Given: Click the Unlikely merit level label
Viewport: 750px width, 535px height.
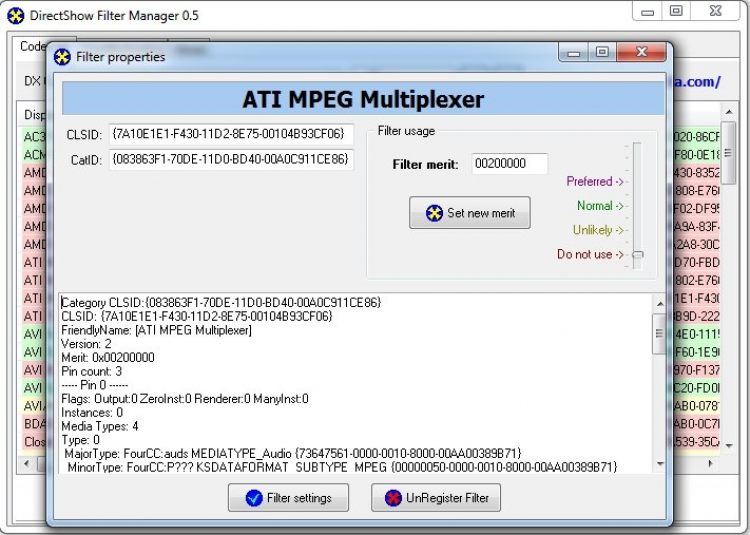Looking at the screenshot, I should (598, 230).
